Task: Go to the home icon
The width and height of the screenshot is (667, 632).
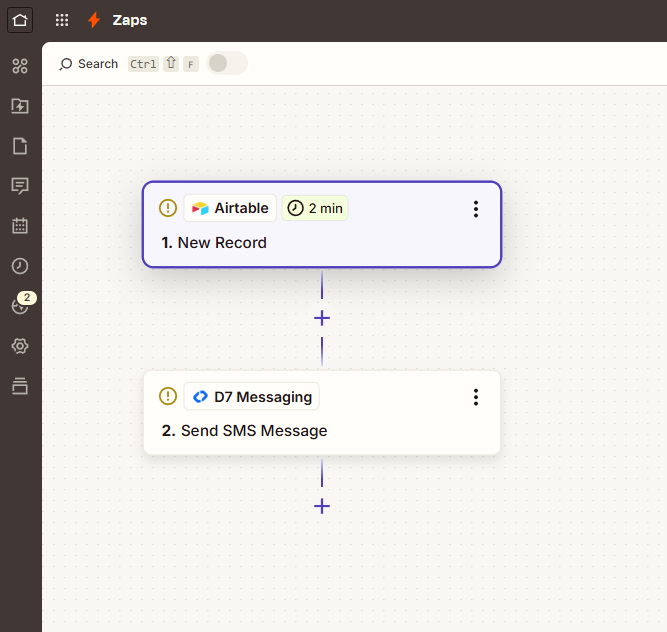Action: tap(20, 20)
